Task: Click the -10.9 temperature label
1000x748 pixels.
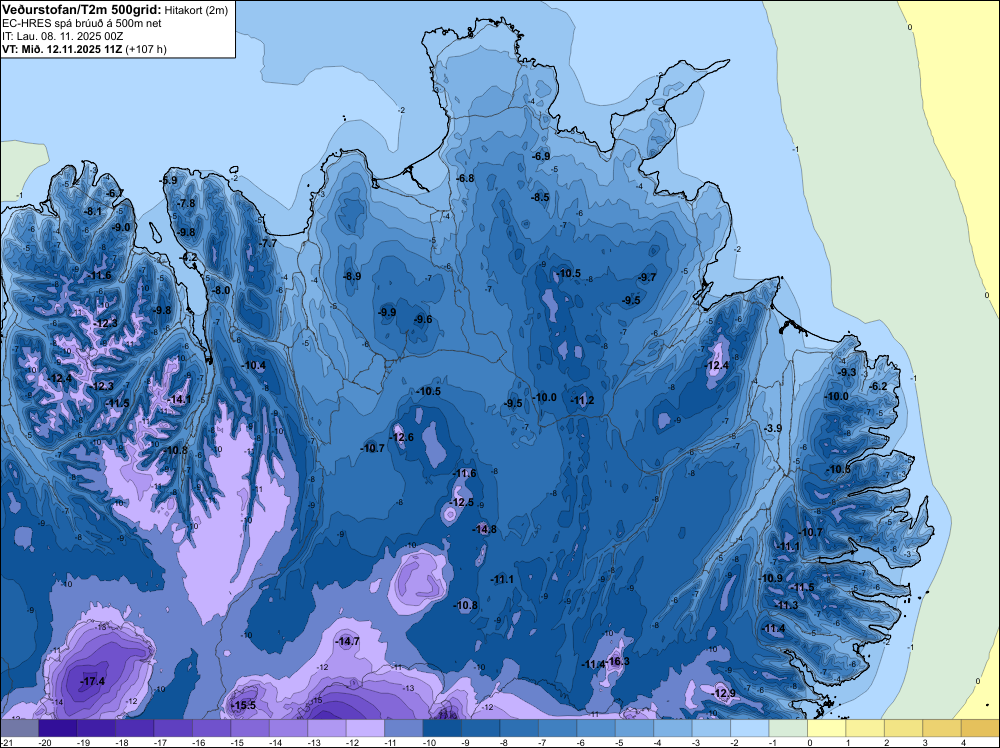Action: click(x=770, y=578)
